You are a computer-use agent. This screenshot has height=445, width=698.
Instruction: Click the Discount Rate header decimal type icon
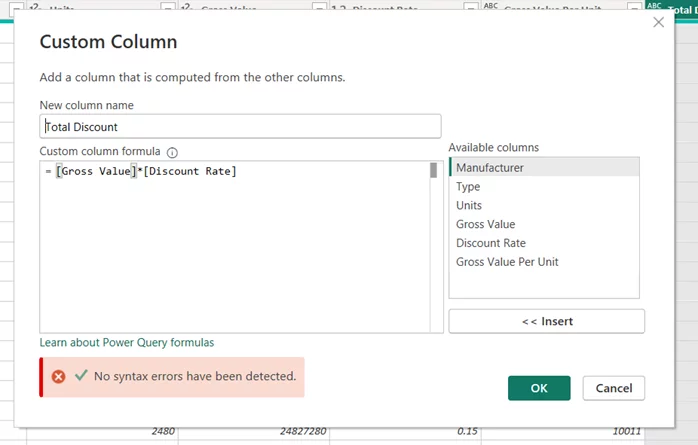[336, 7]
